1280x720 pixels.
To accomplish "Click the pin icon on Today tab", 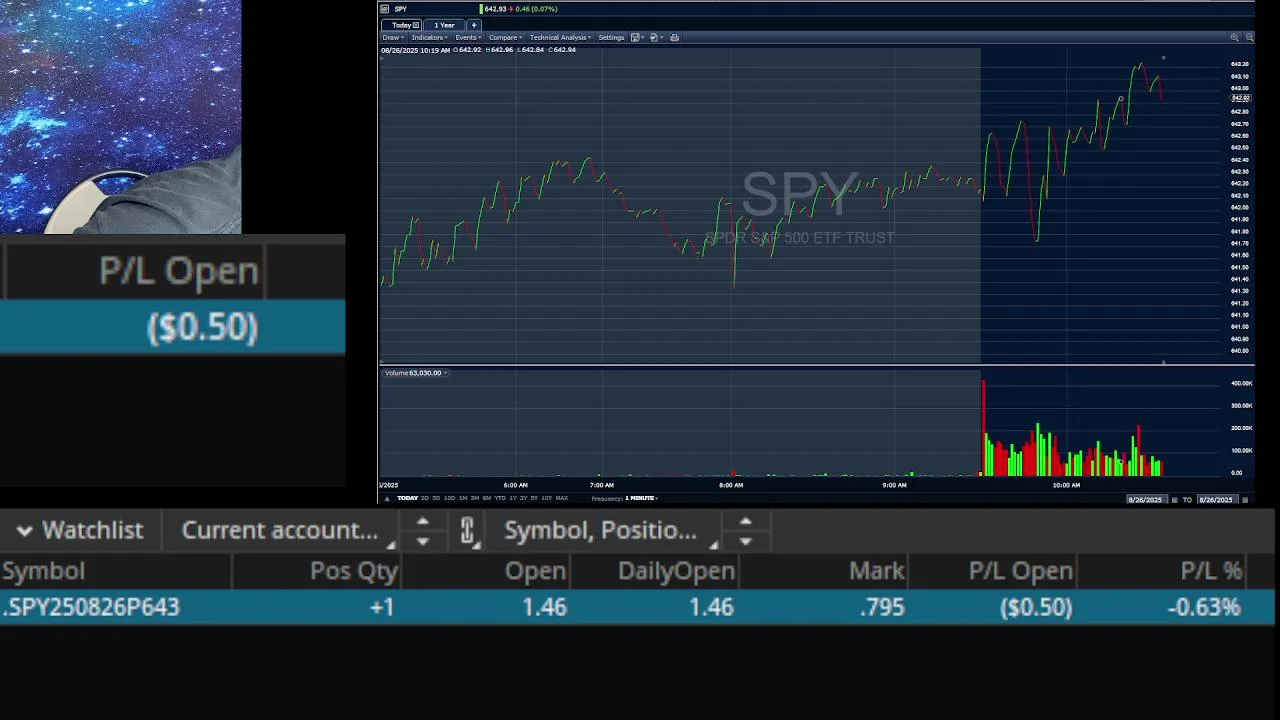I will 416,25.
